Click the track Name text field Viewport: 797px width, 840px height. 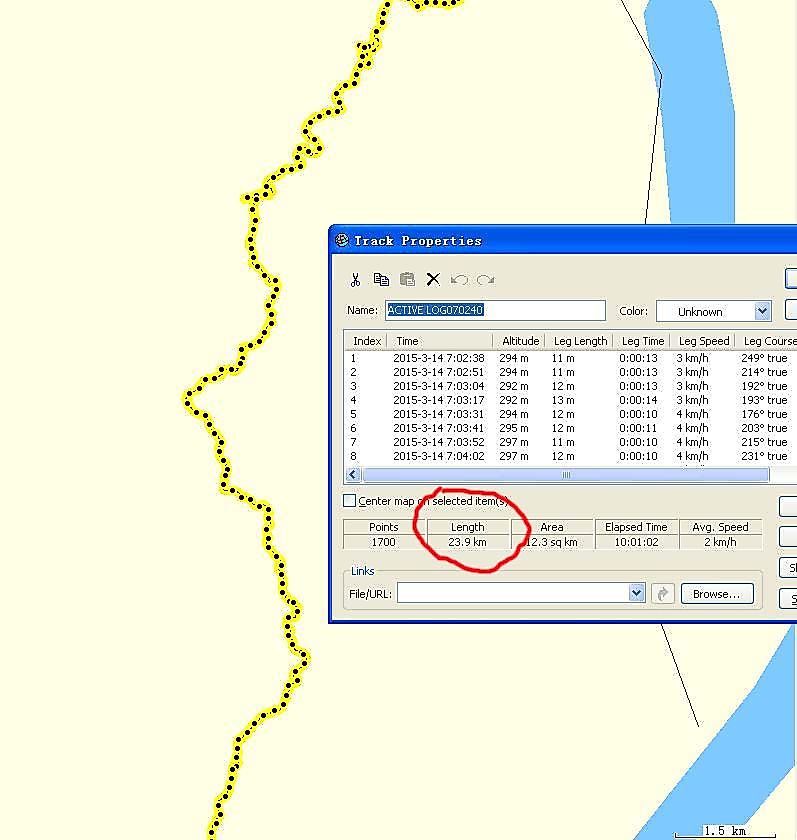coord(495,311)
